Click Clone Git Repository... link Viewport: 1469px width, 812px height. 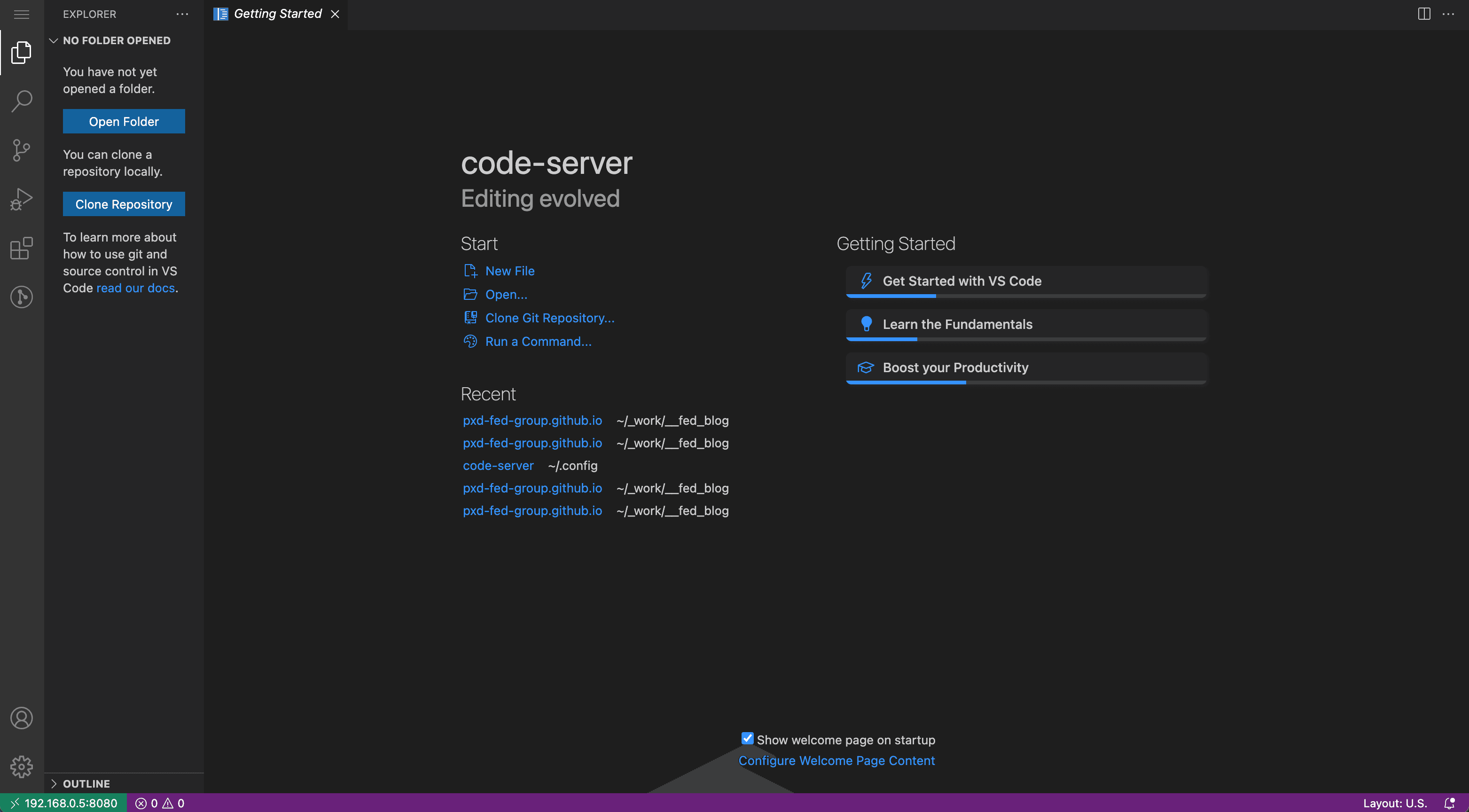(x=550, y=318)
